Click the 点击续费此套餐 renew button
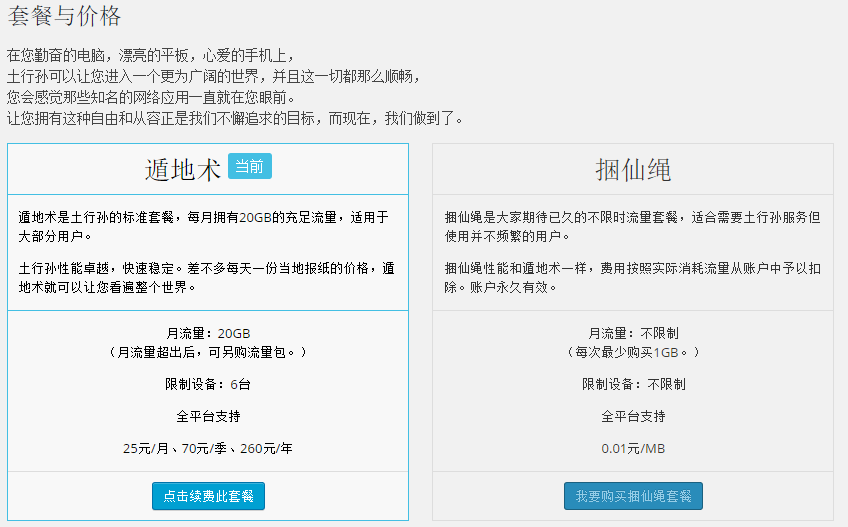 [208, 496]
